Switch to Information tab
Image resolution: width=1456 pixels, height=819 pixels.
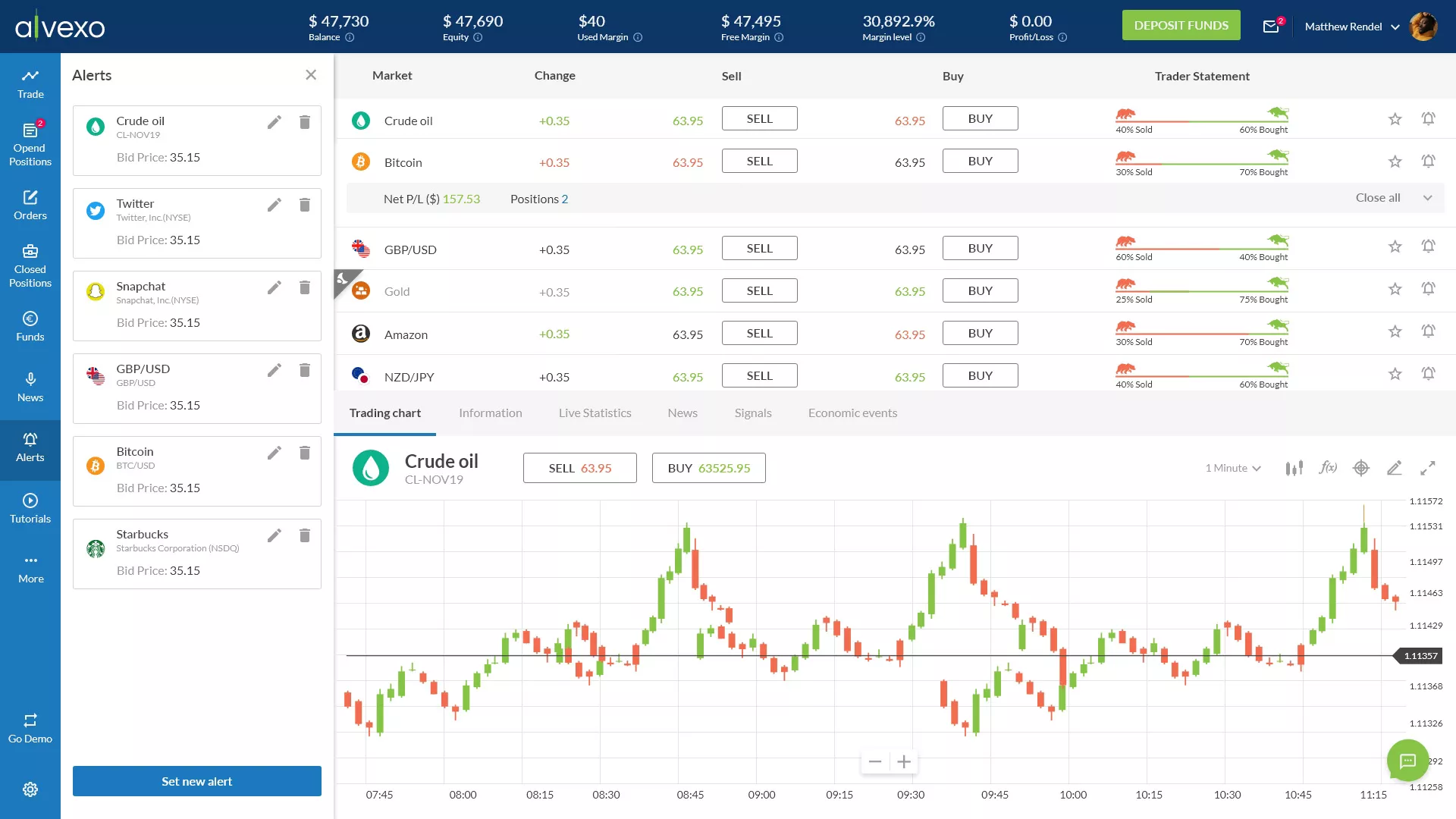pos(491,413)
